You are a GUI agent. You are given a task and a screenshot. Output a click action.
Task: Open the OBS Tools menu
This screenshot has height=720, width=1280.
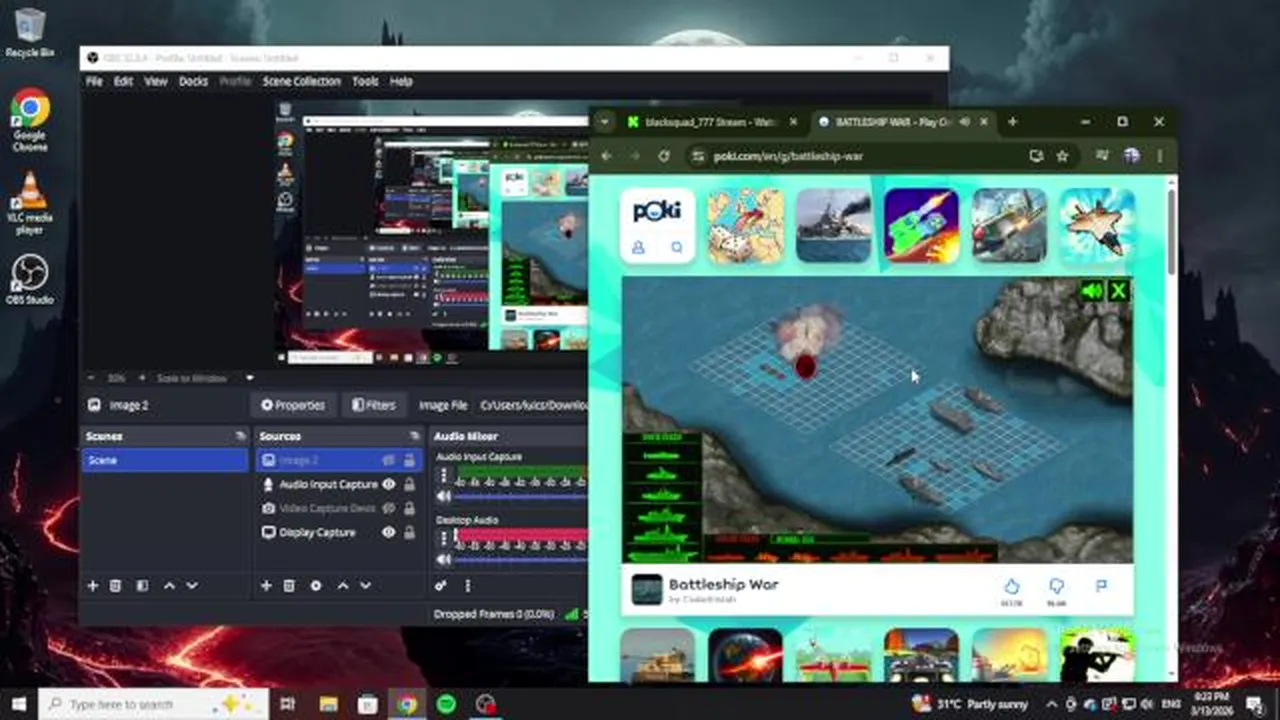(x=365, y=81)
